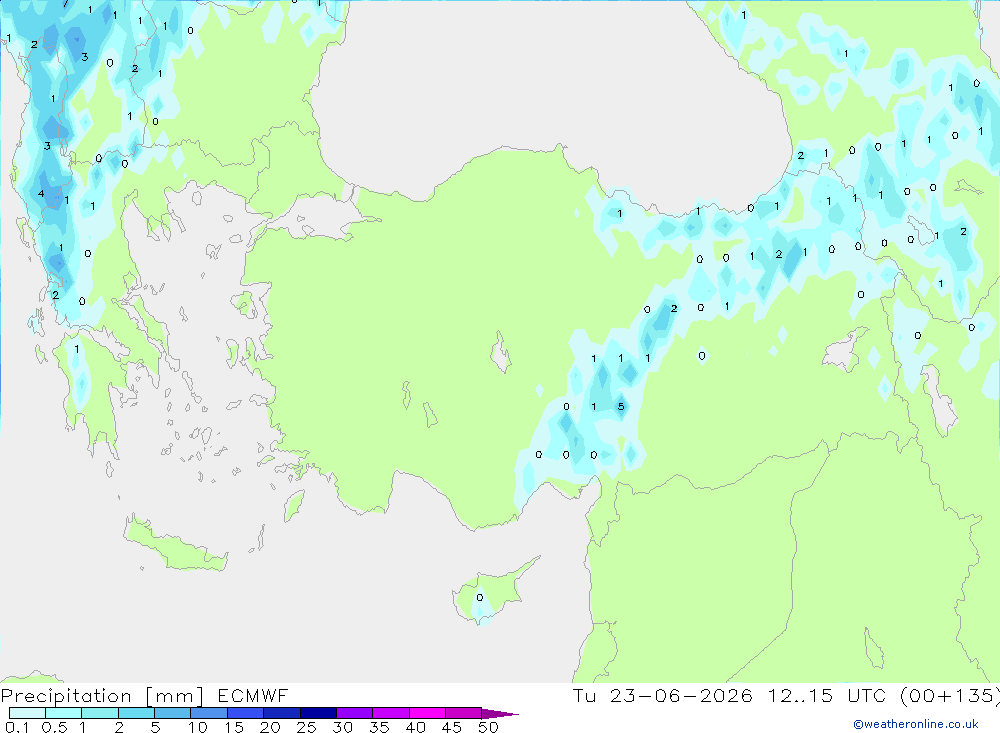Click the 20–25 mm dark blue legend swatch
Image resolution: width=1000 pixels, height=733 pixels.
(x=281, y=713)
